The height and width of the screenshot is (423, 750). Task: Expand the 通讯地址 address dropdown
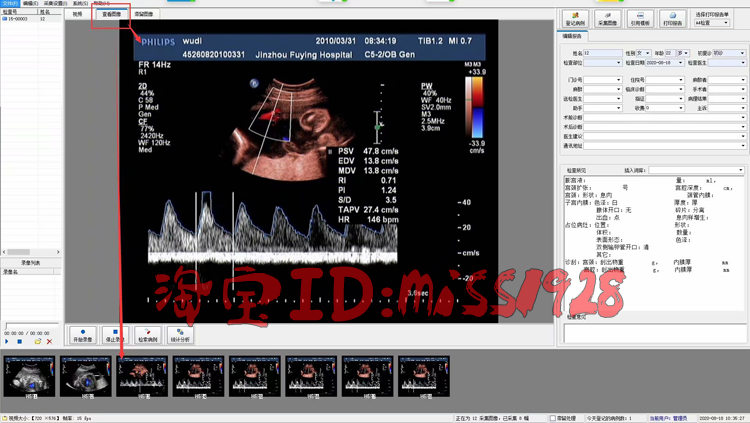click(x=743, y=145)
